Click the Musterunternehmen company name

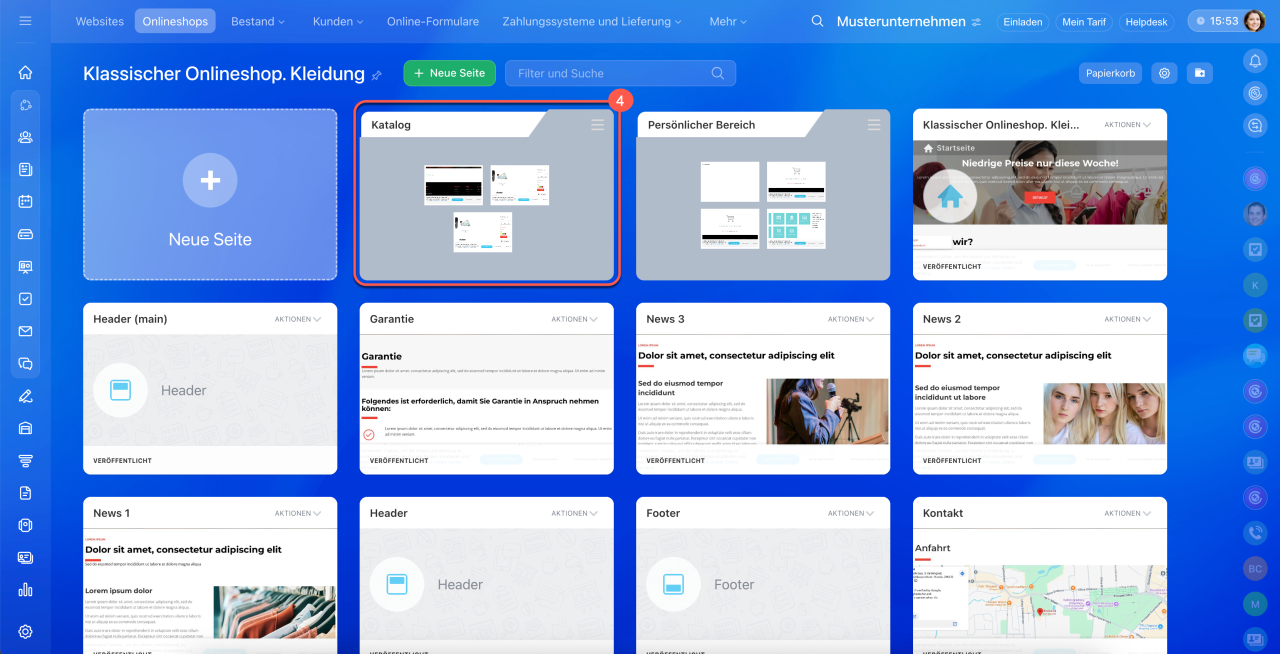pos(901,21)
